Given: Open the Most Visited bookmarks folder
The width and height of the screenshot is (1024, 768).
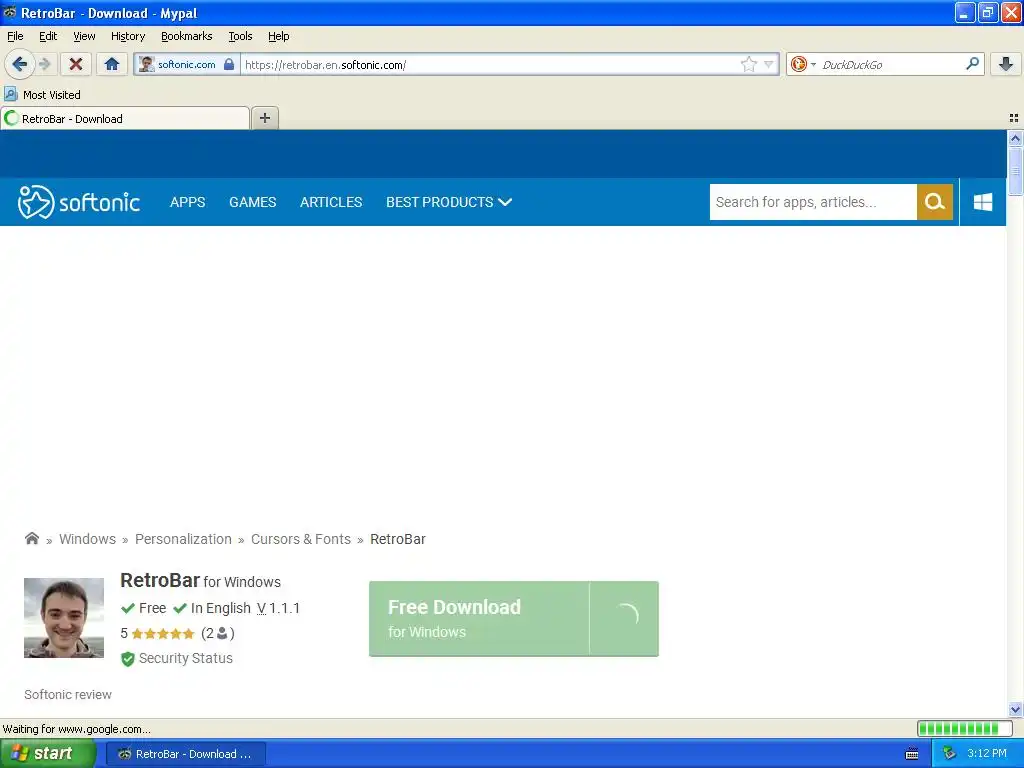Looking at the screenshot, I should coord(43,95).
